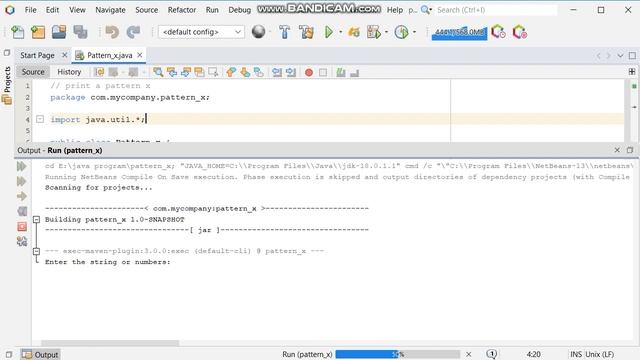Screen dimensions: 640x360
Task: Click the Build Project hammer icon
Action: [x=284, y=32]
